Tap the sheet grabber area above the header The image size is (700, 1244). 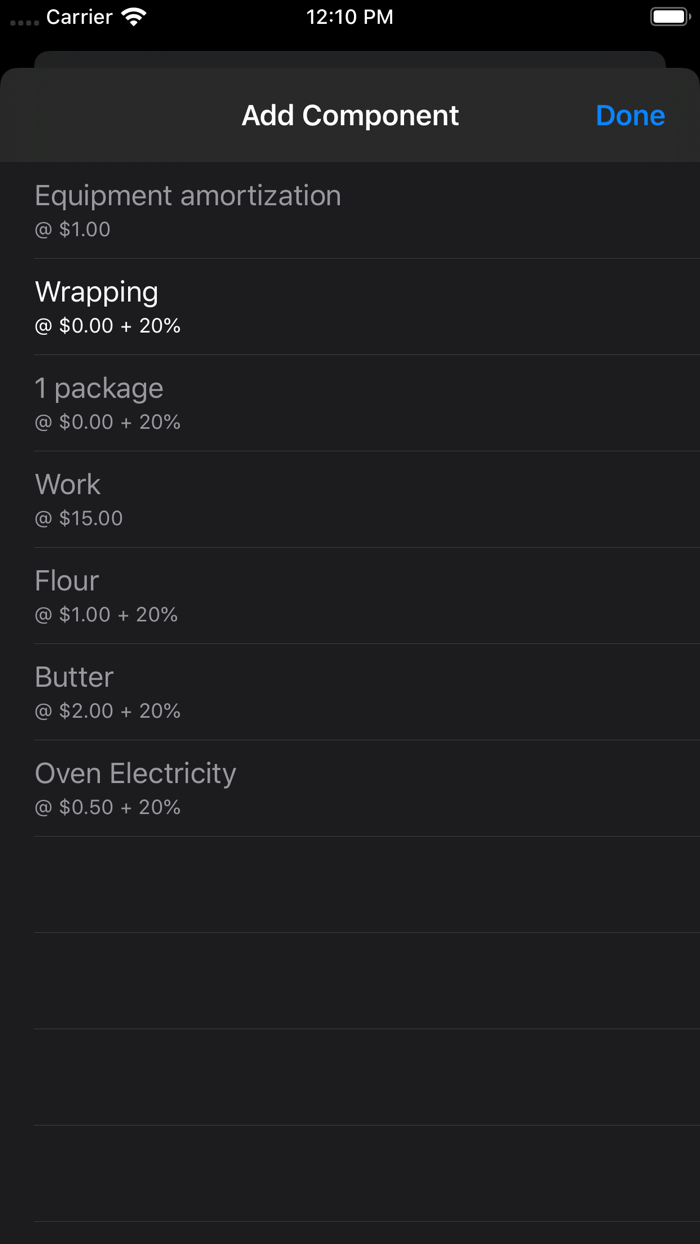pyautogui.click(x=350, y=58)
